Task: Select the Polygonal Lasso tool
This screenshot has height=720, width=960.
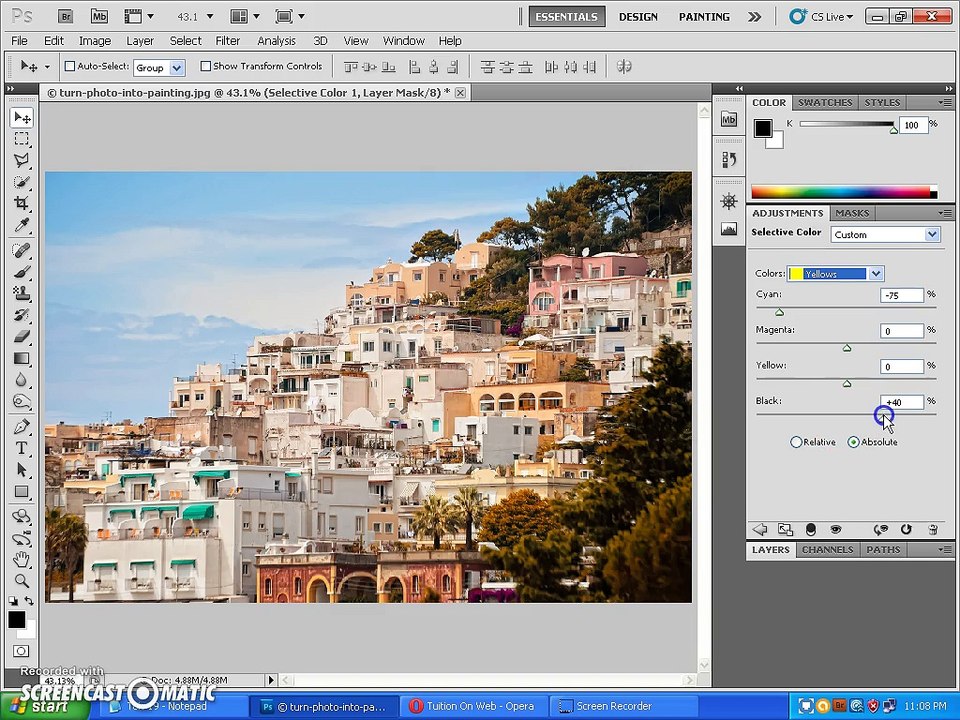Action: coord(21,160)
